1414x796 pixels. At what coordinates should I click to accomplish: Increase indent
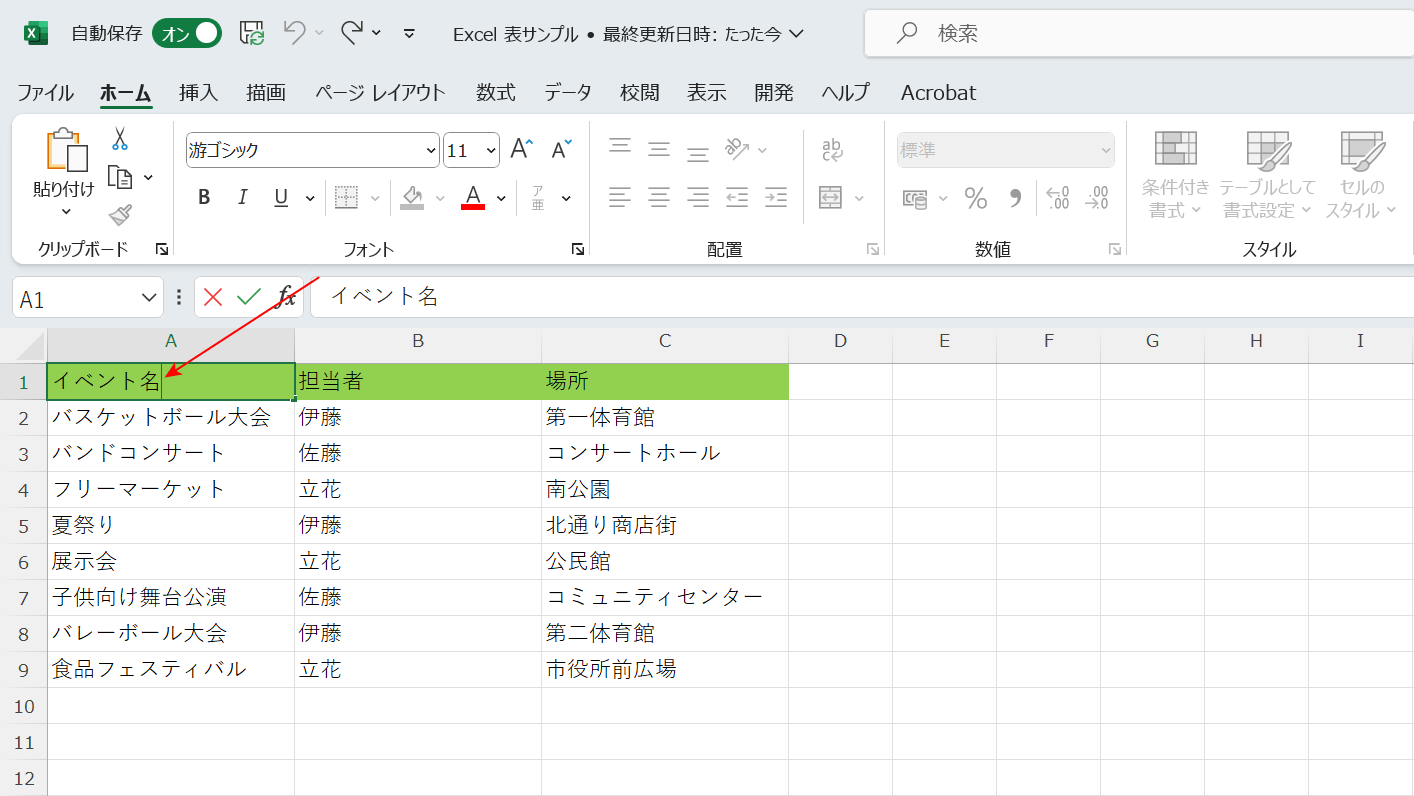775,197
